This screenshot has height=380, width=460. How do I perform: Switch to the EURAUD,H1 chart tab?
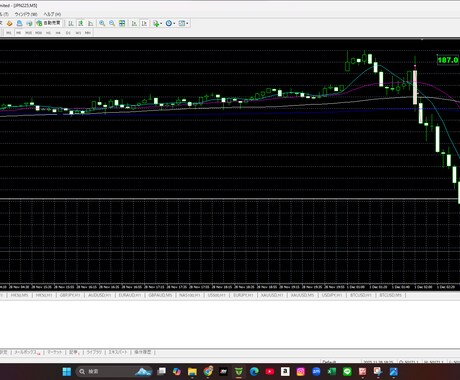(130, 295)
